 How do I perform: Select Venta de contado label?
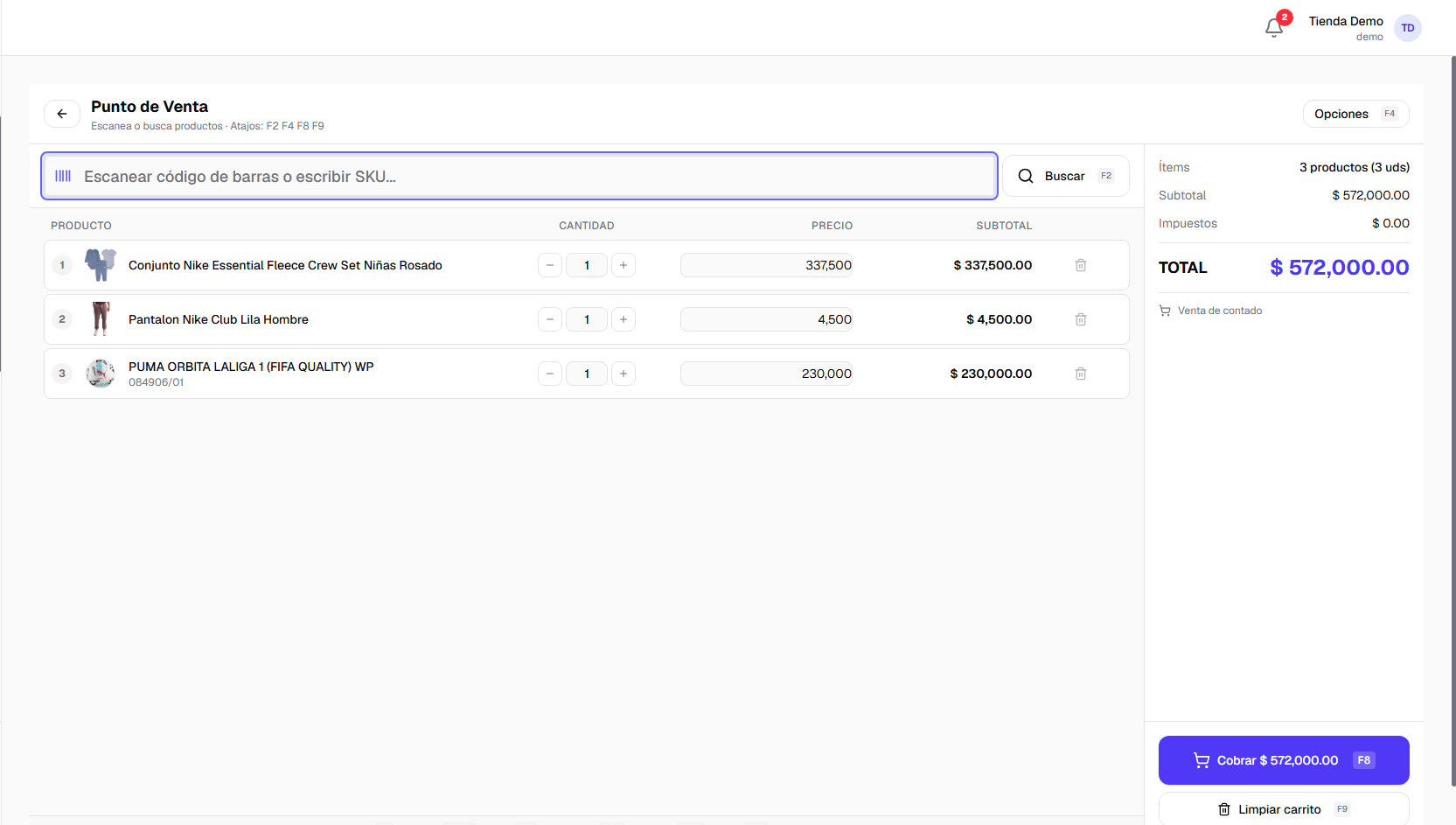(1219, 311)
